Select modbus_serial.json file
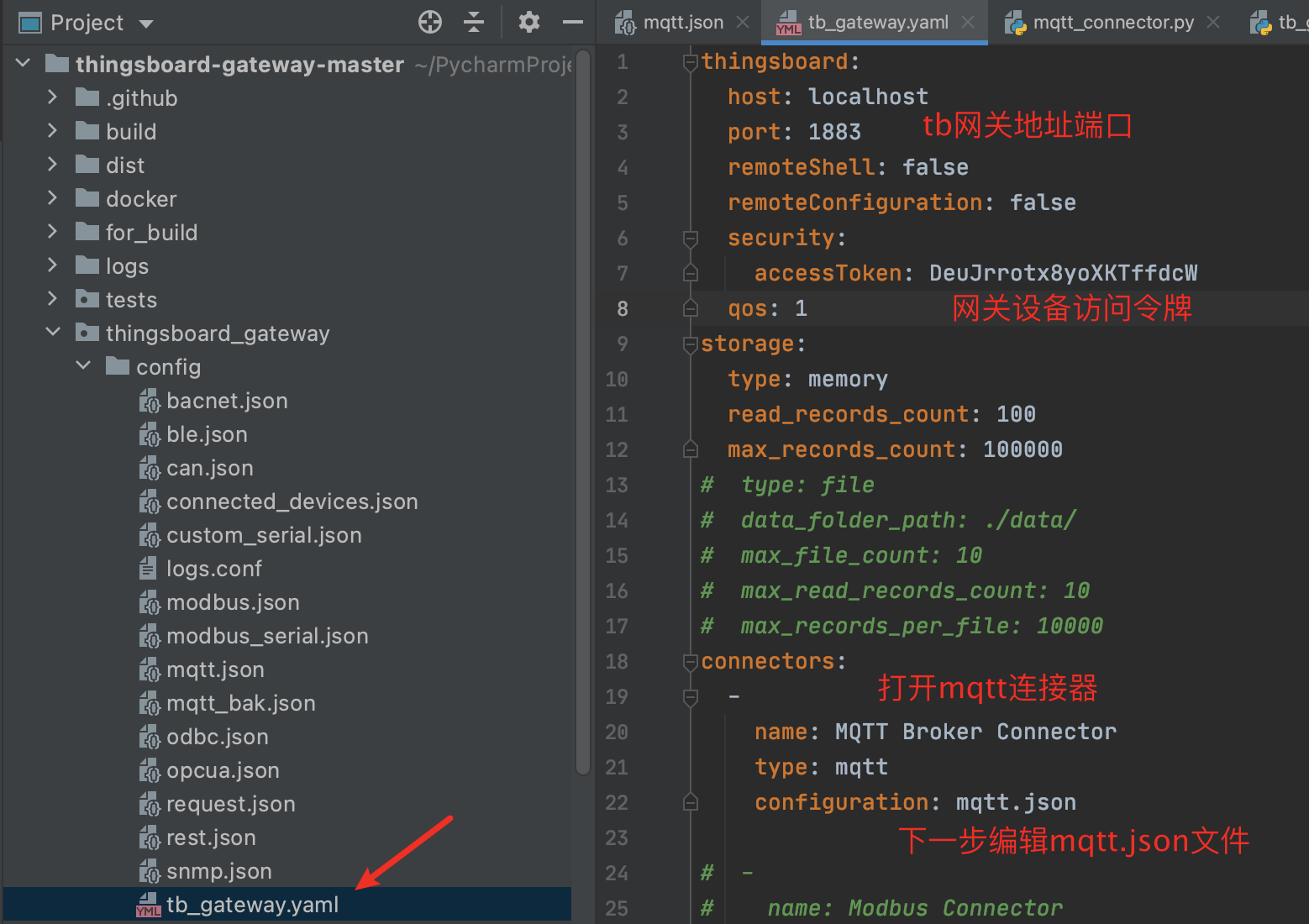Image resolution: width=1309 pixels, height=924 pixels. (267, 636)
